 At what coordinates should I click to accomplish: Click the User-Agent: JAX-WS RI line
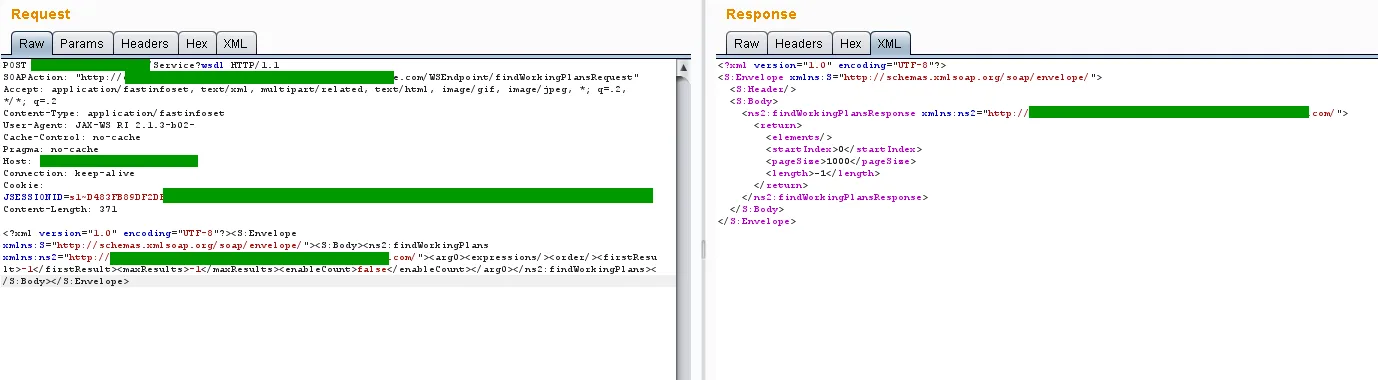tap(99, 125)
